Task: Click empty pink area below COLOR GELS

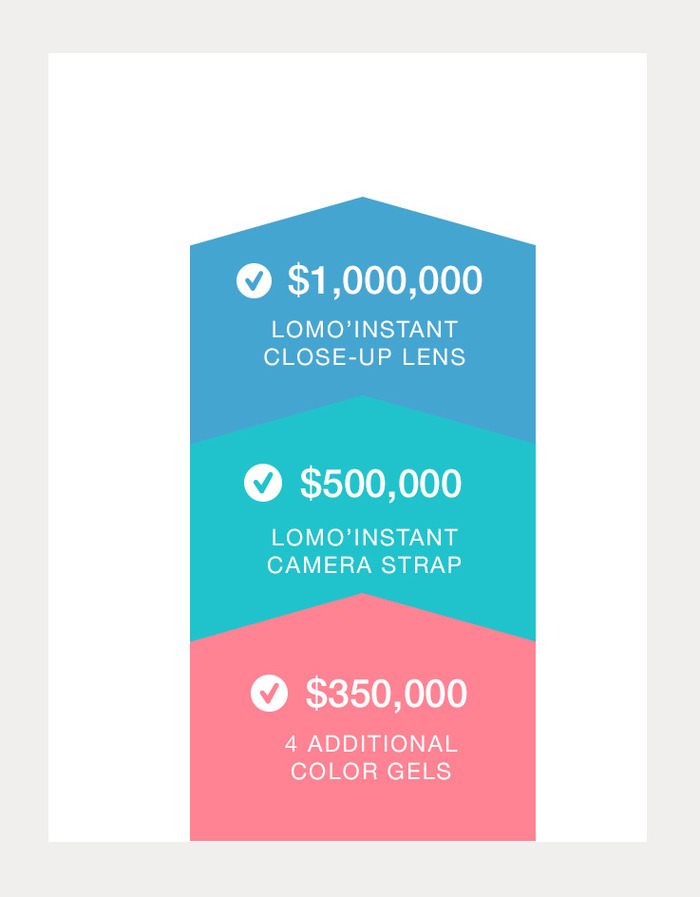Action: (x=363, y=812)
